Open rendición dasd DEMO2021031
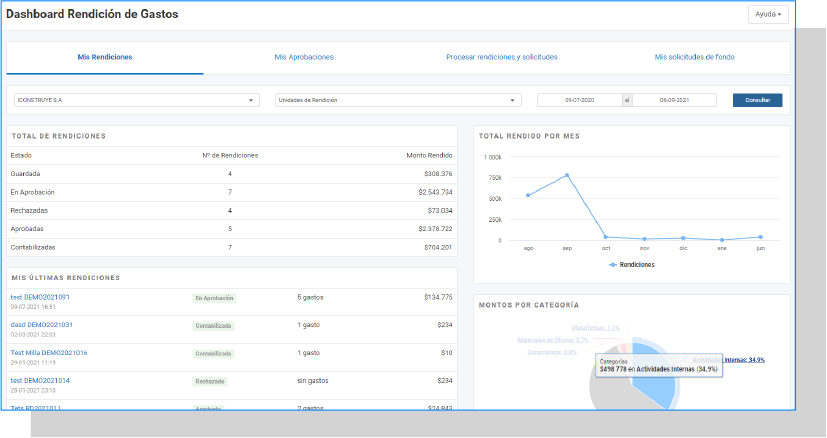This screenshot has height=438, width=827. coord(42,325)
